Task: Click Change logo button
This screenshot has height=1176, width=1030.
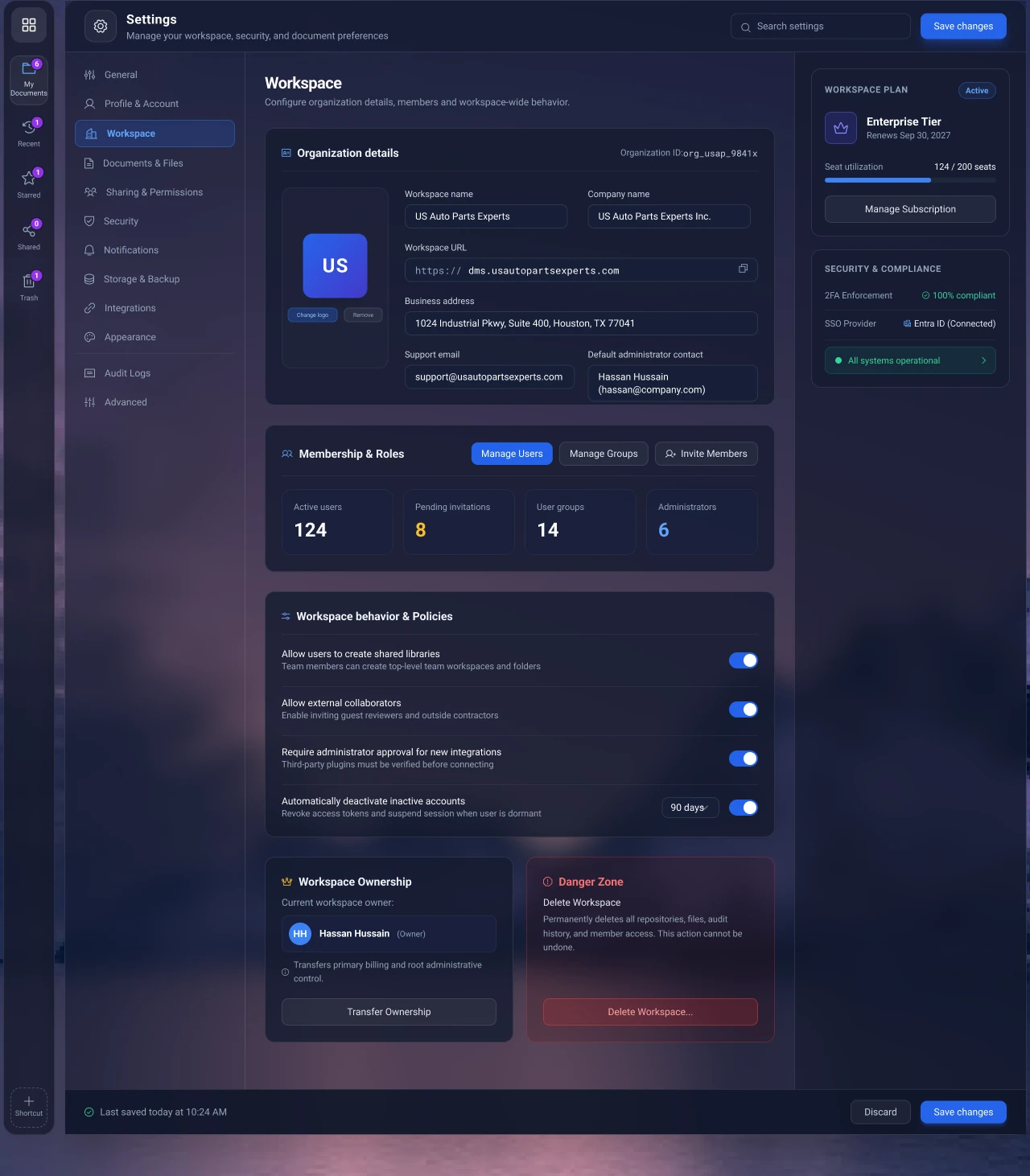Action: [x=312, y=315]
